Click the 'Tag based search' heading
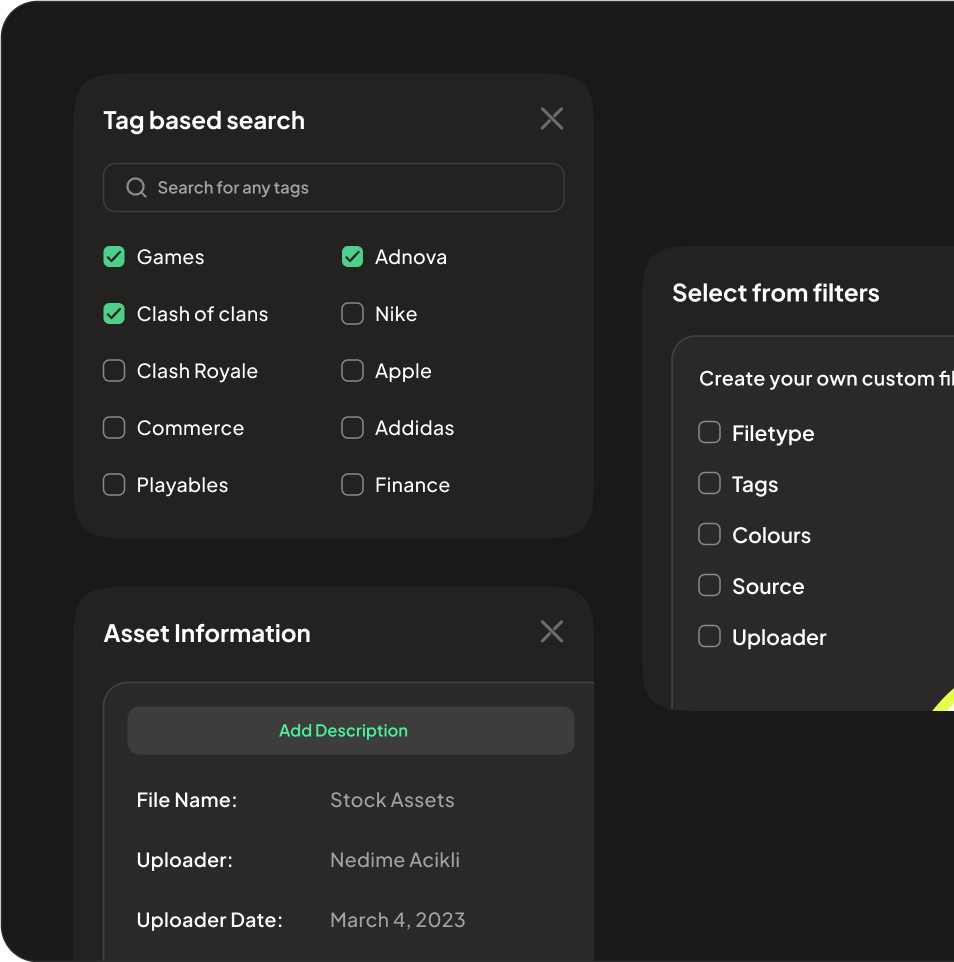954x962 pixels. point(204,121)
